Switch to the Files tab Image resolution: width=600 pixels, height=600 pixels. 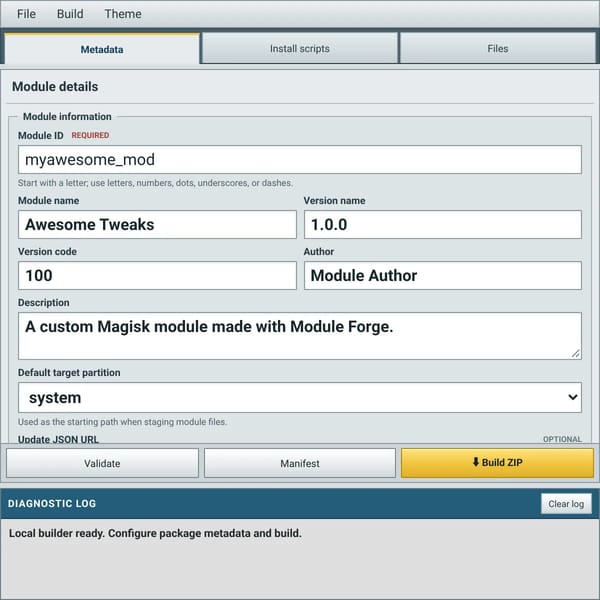[x=497, y=49]
